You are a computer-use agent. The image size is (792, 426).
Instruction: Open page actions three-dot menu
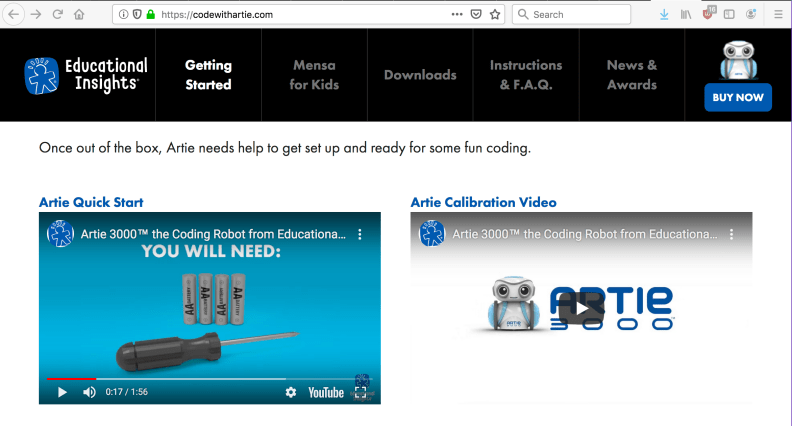(457, 14)
